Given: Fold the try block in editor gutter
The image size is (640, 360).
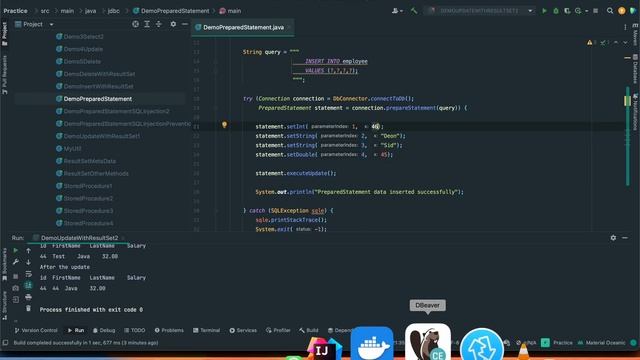Looking at the screenshot, I should pos(216,108).
